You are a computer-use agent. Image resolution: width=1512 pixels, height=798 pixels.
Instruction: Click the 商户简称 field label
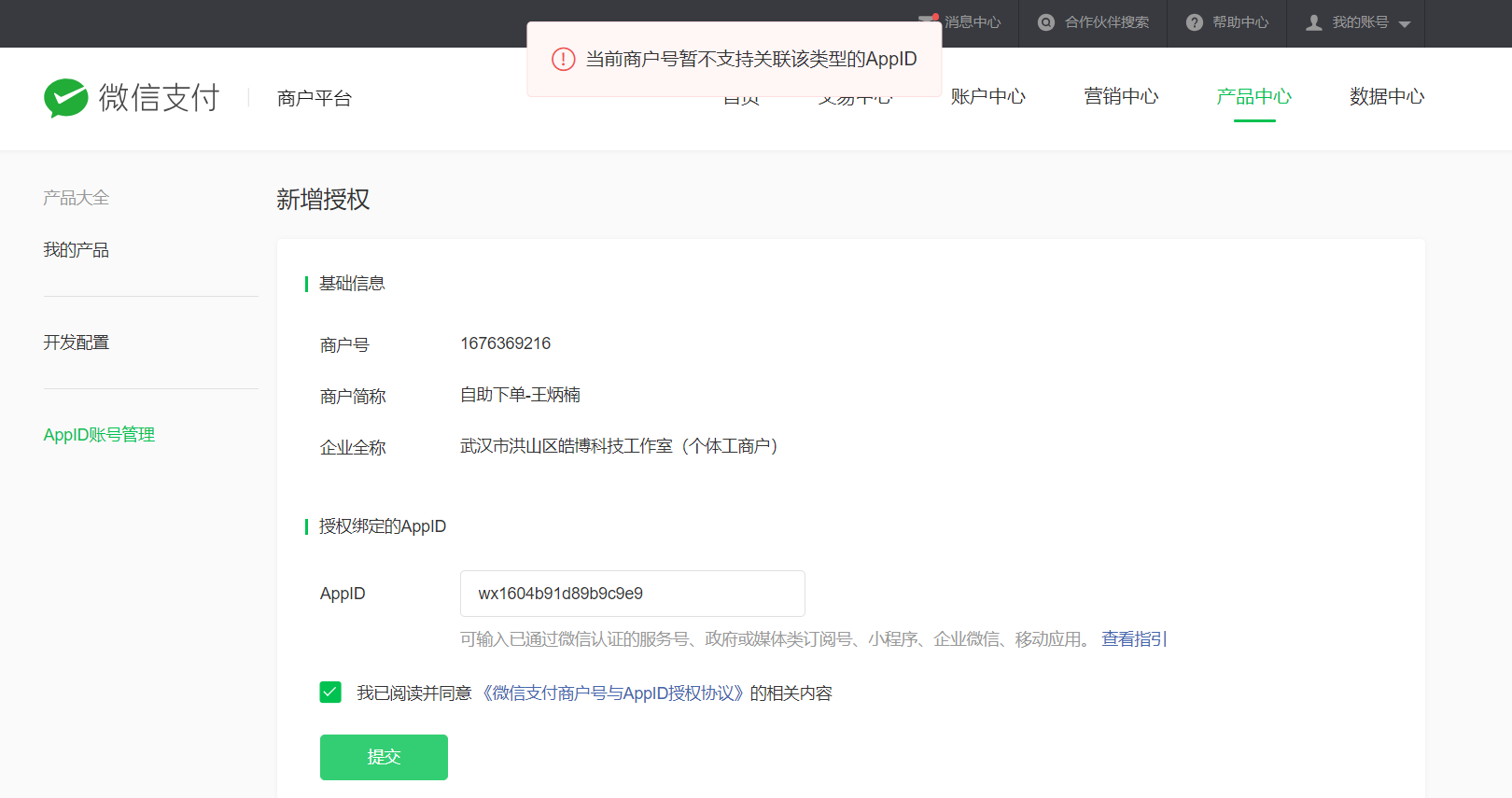pos(353,397)
